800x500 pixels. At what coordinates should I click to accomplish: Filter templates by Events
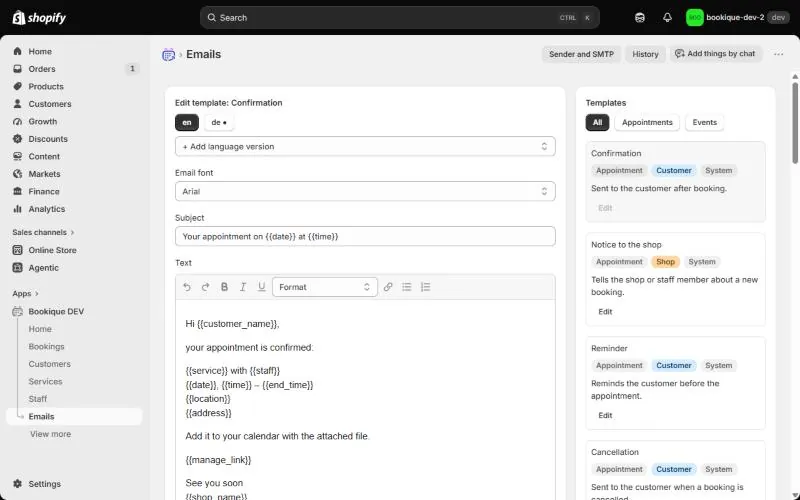coord(705,122)
